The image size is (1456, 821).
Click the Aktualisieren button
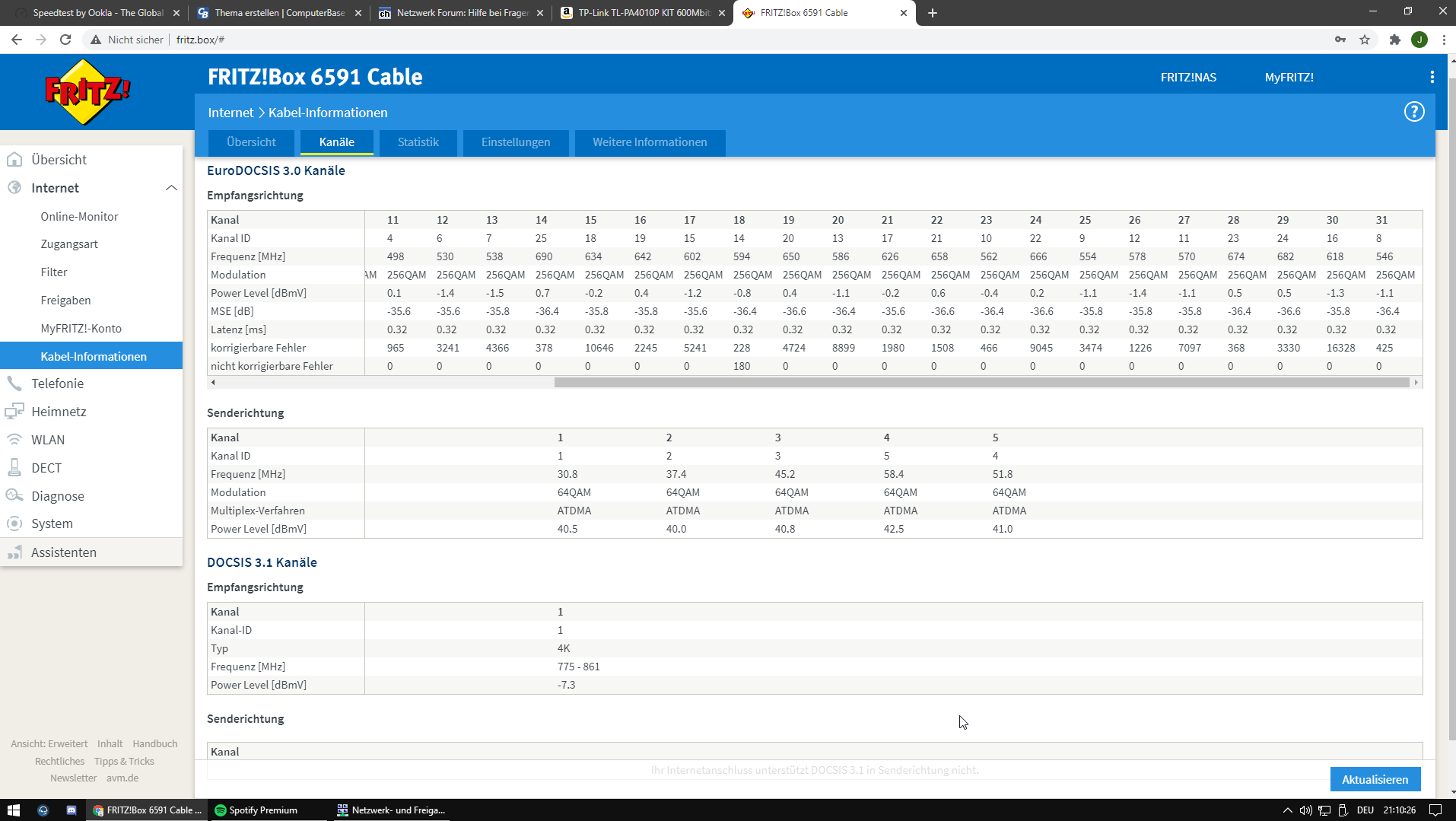[1375, 779]
